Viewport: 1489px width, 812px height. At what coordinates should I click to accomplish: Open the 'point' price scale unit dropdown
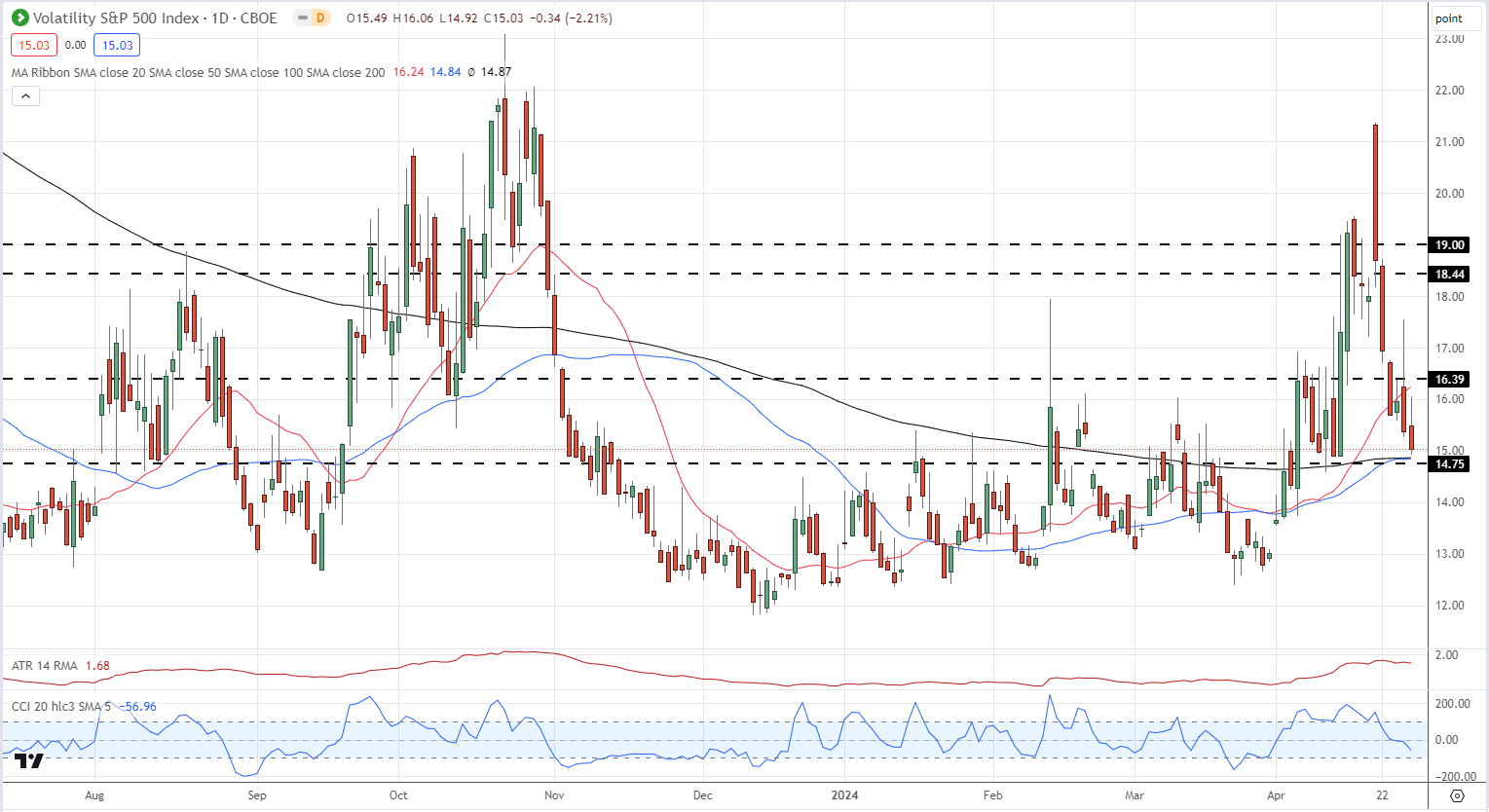1449,18
